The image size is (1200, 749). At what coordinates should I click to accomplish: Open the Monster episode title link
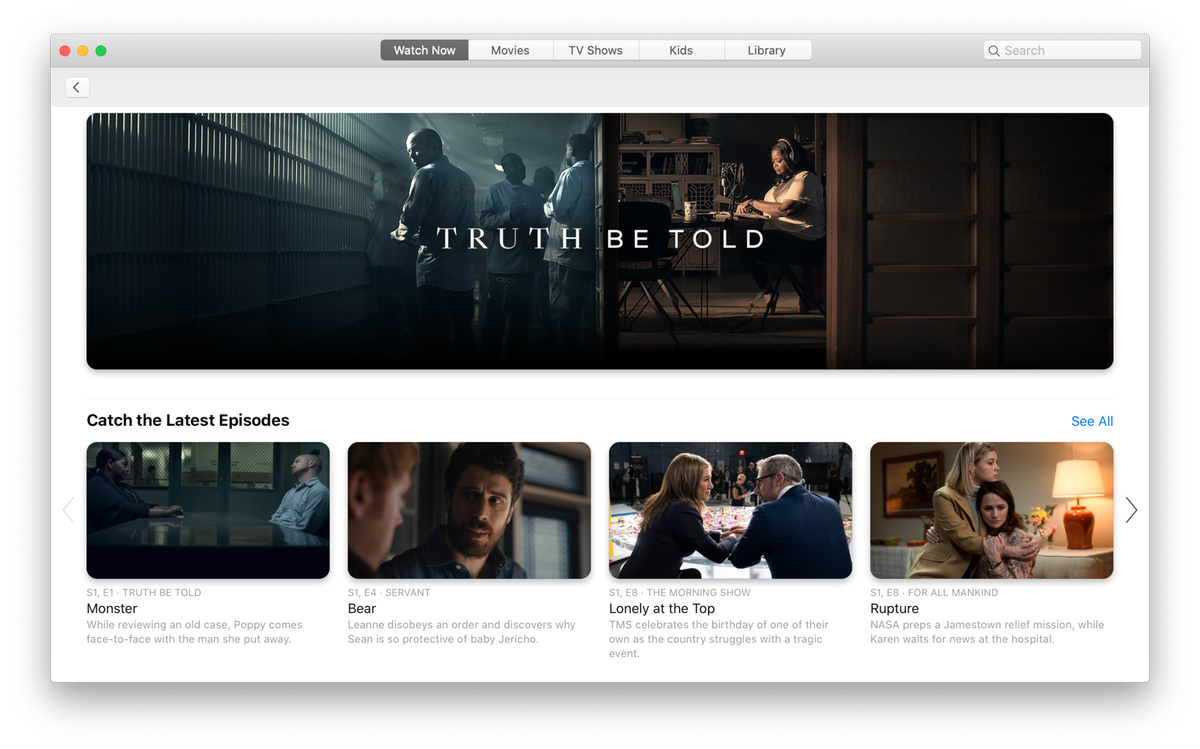(111, 608)
